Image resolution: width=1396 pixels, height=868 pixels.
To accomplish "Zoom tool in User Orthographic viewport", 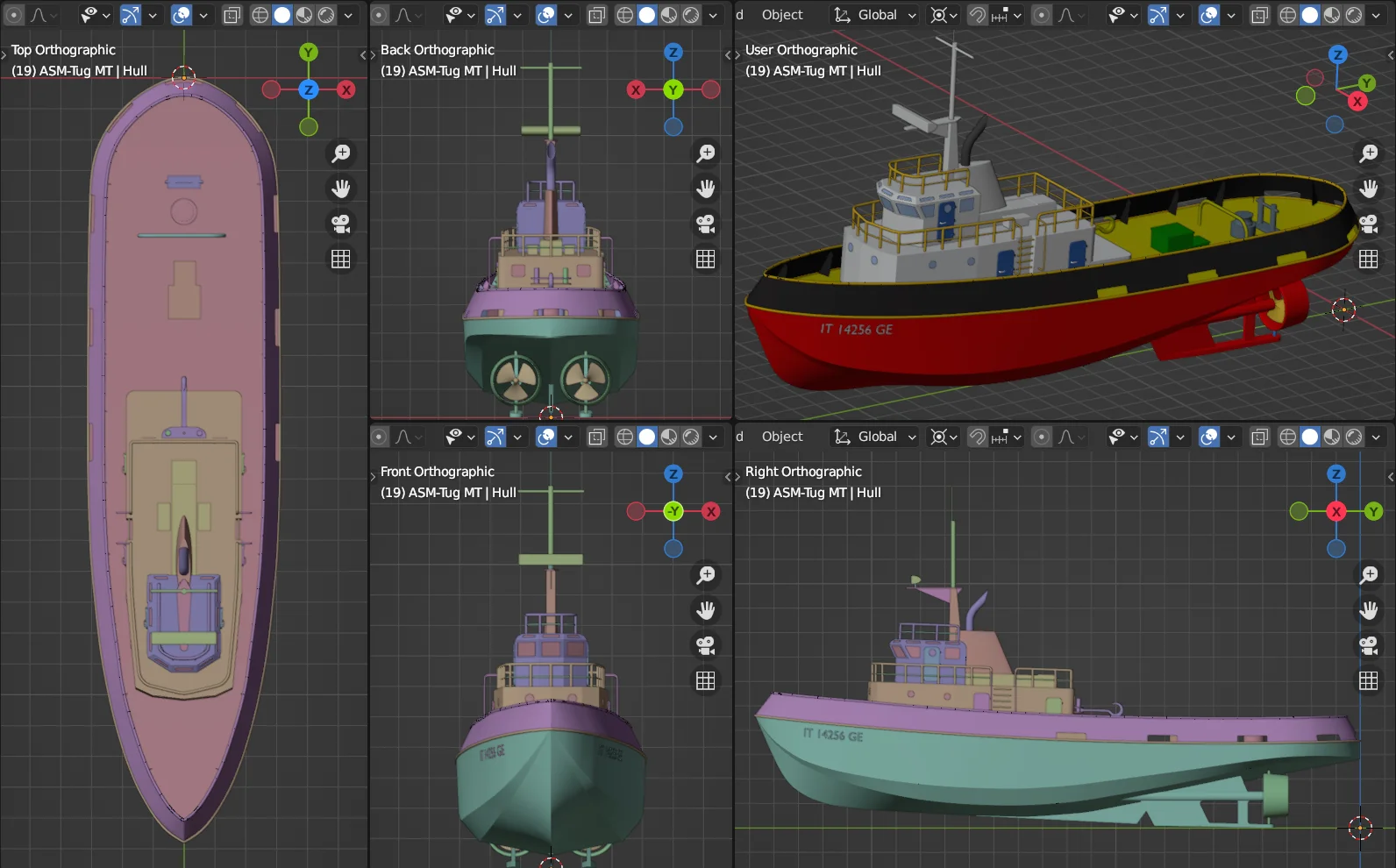I will coord(1369,153).
